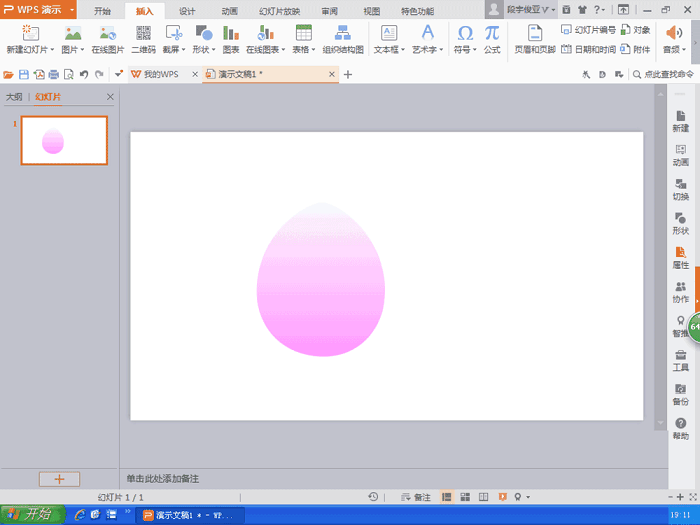
Task: Select the slide 1 thumbnail
Action: coord(64,141)
